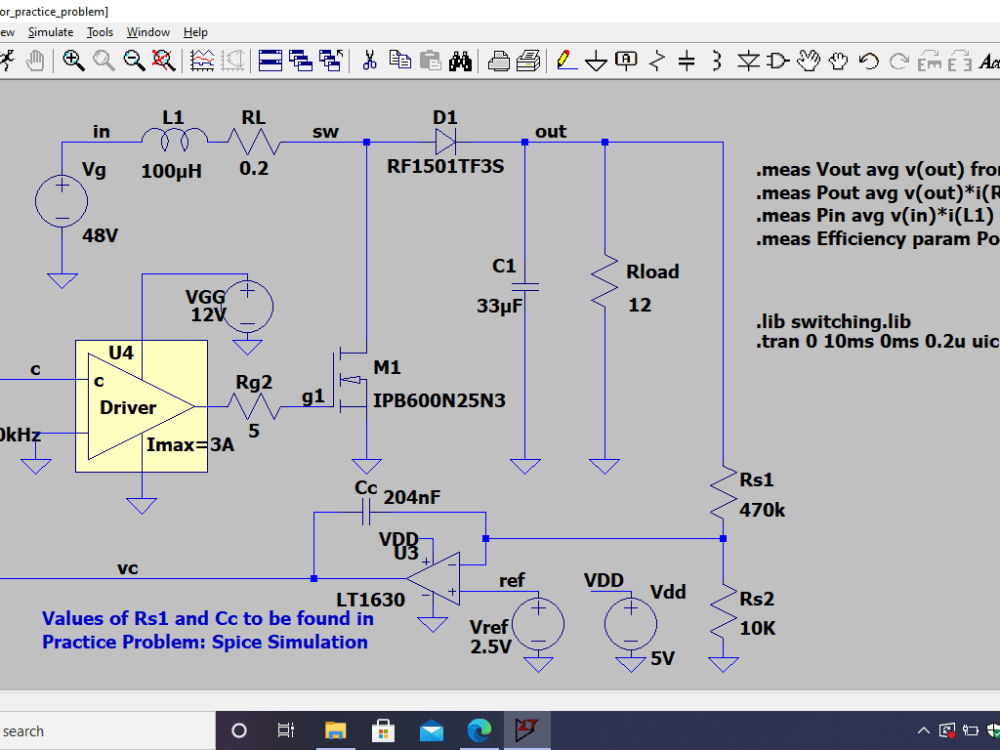Zoom in with the magnifier icon
The height and width of the screenshot is (750, 1000).
pyautogui.click(x=72, y=60)
